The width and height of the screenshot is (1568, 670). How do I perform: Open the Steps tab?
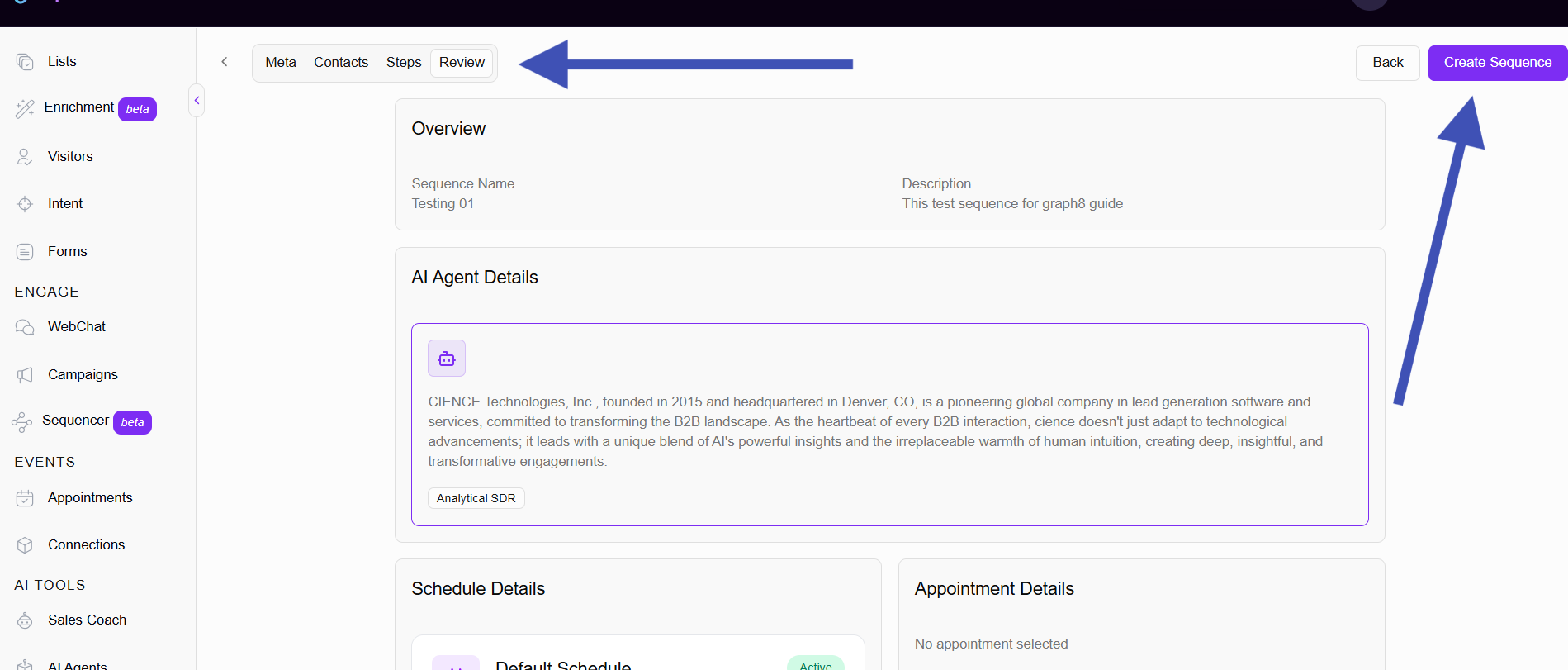pyautogui.click(x=404, y=63)
